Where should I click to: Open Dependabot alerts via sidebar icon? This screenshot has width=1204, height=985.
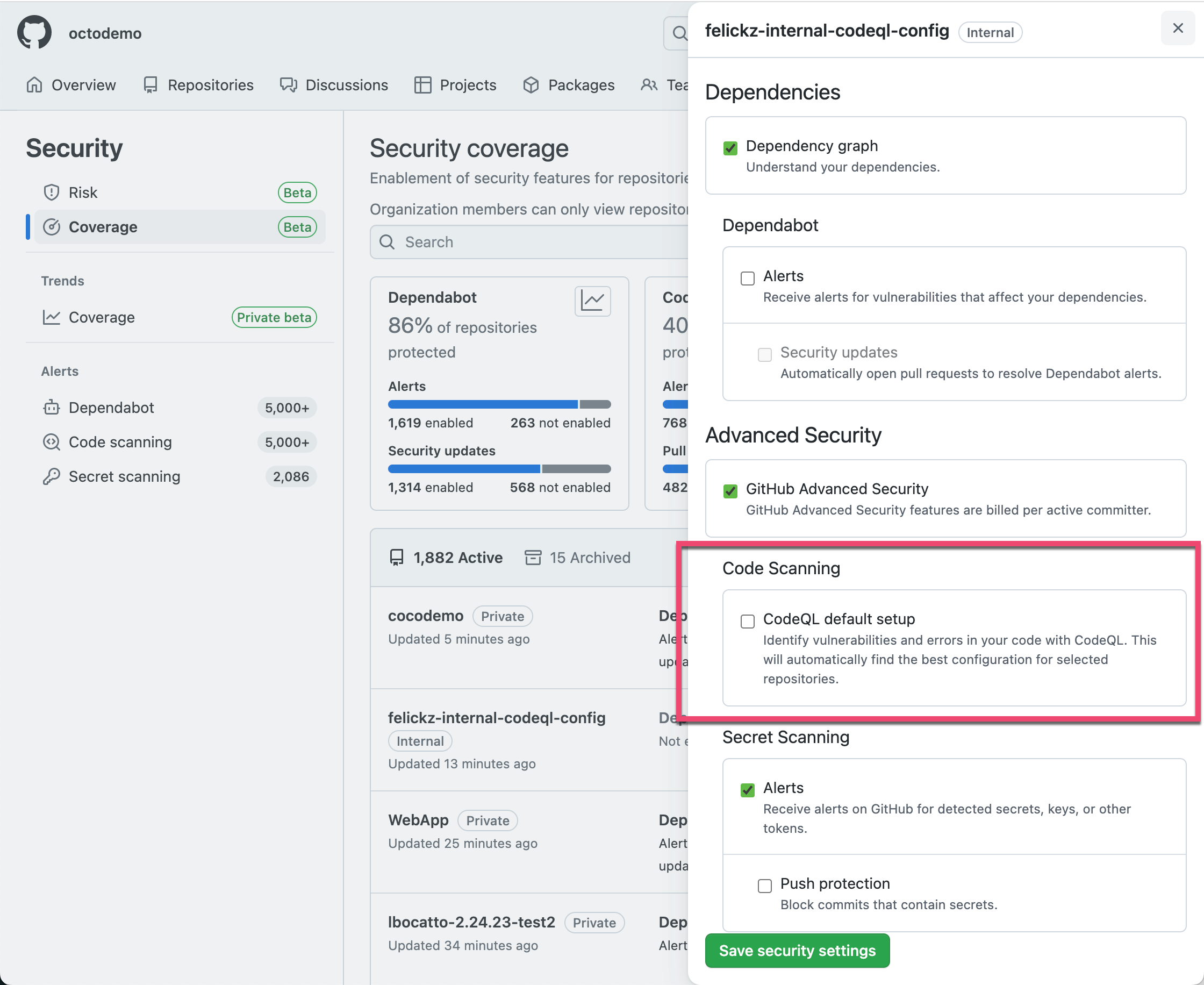51,408
